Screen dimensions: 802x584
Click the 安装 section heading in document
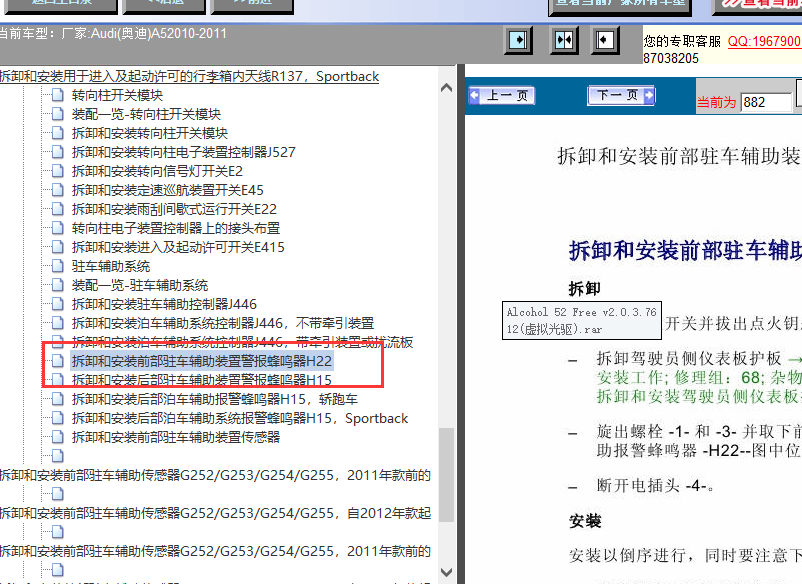coord(585,522)
